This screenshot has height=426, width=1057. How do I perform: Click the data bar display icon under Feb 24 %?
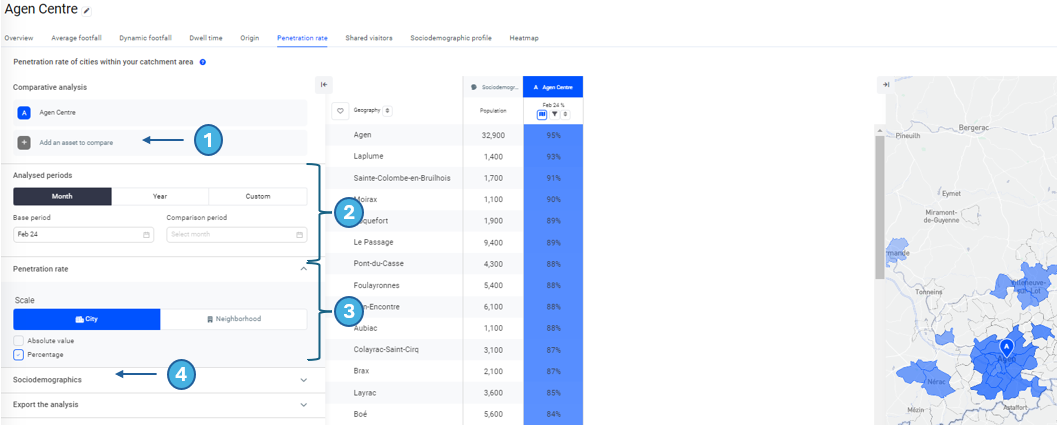pos(542,115)
